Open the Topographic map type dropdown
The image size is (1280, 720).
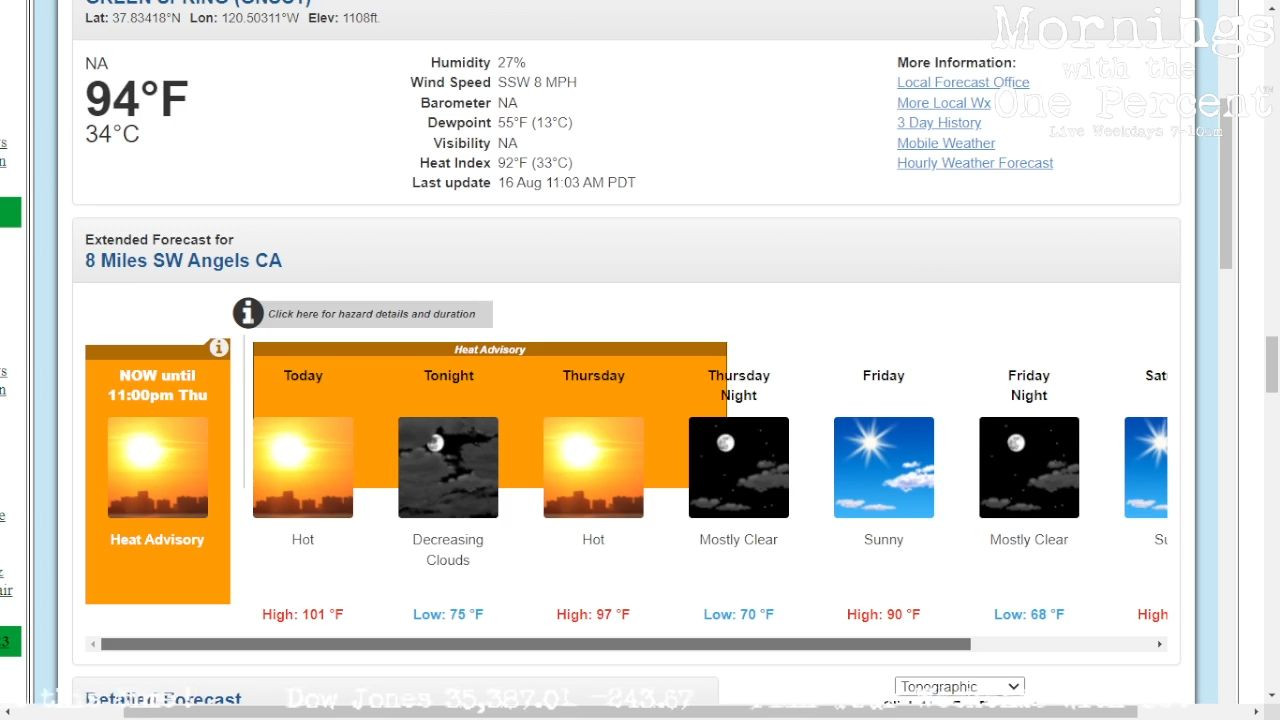point(959,686)
